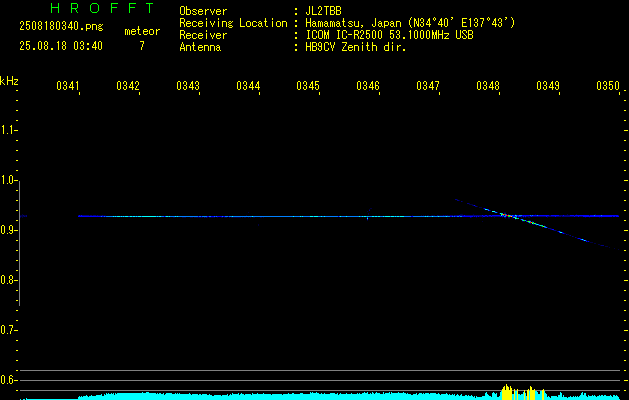
Task: Click the 1.1 frequency axis label
Action: (8, 130)
